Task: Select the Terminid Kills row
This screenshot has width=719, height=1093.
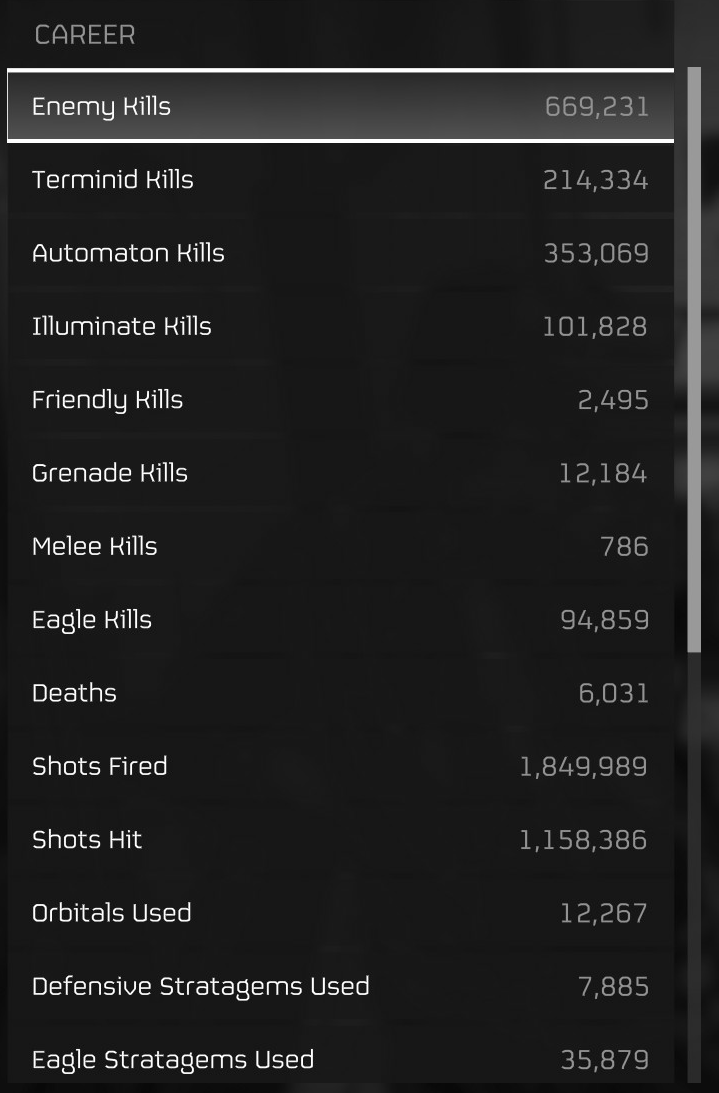Action: tap(340, 180)
